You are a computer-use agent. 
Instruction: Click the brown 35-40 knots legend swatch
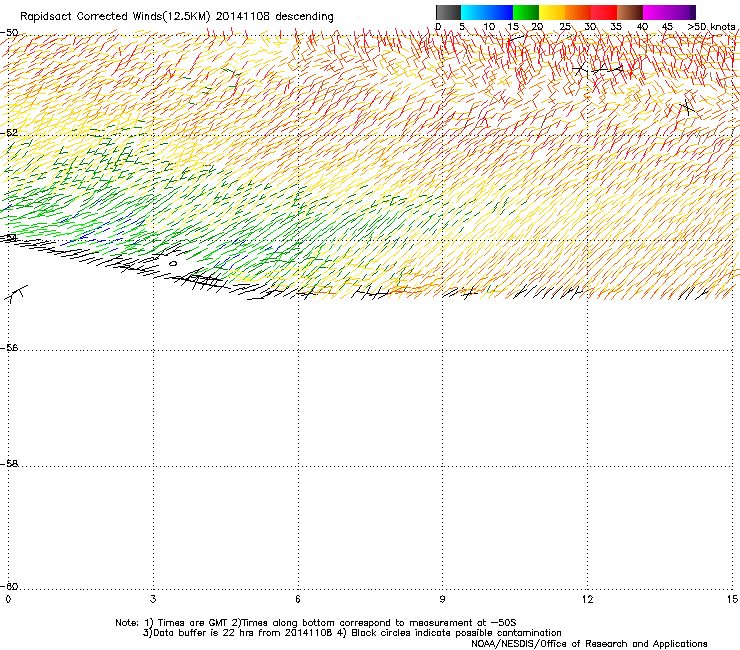pyautogui.click(x=630, y=12)
